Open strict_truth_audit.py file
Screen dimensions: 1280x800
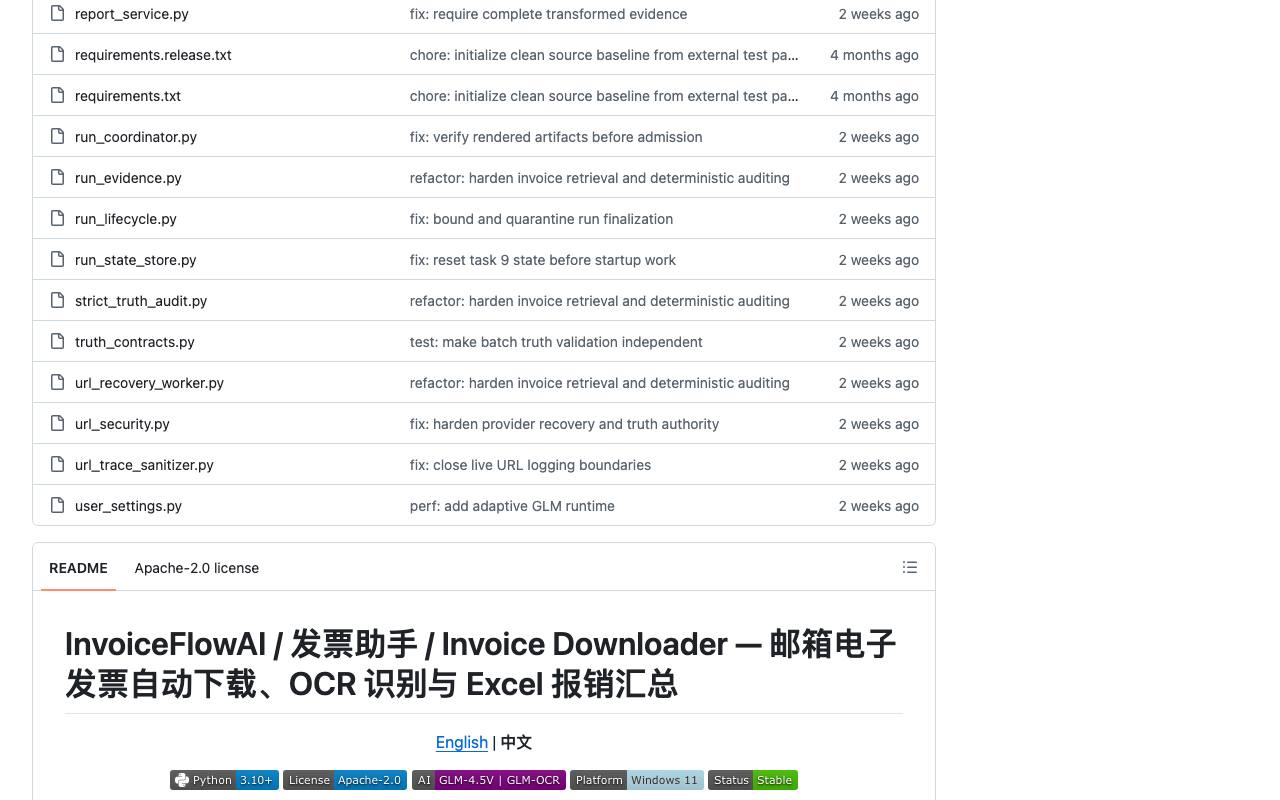pyautogui.click(x=141, y=301)
